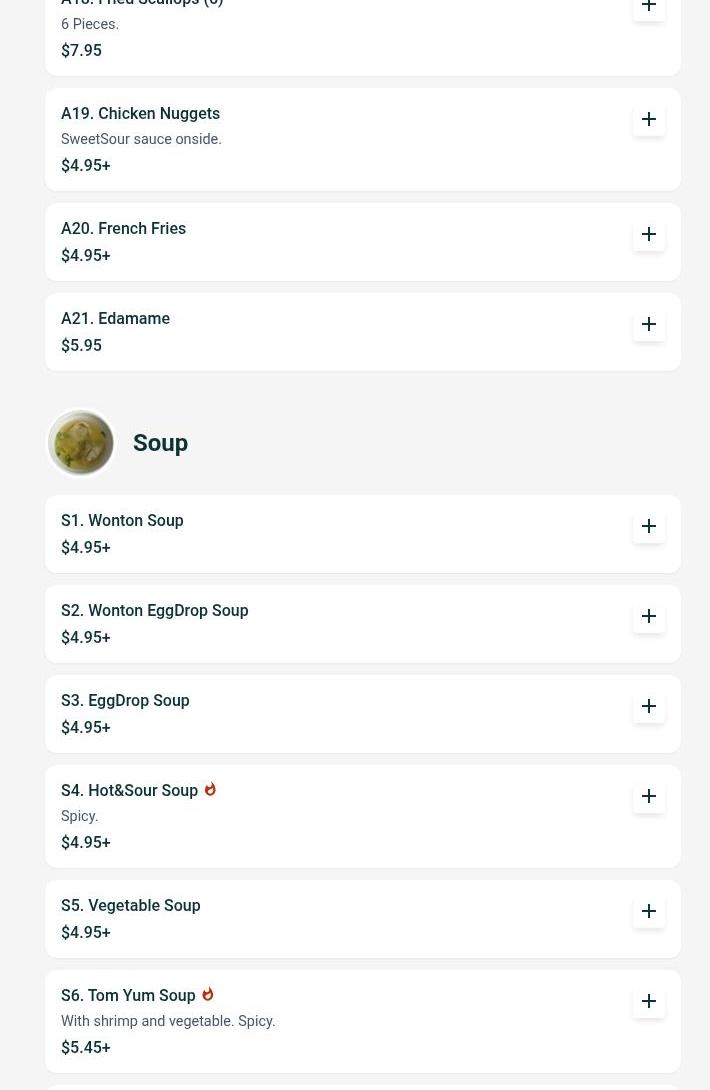Click the $5.45+ price of Tom Yum Soup

click(86, 1048)
